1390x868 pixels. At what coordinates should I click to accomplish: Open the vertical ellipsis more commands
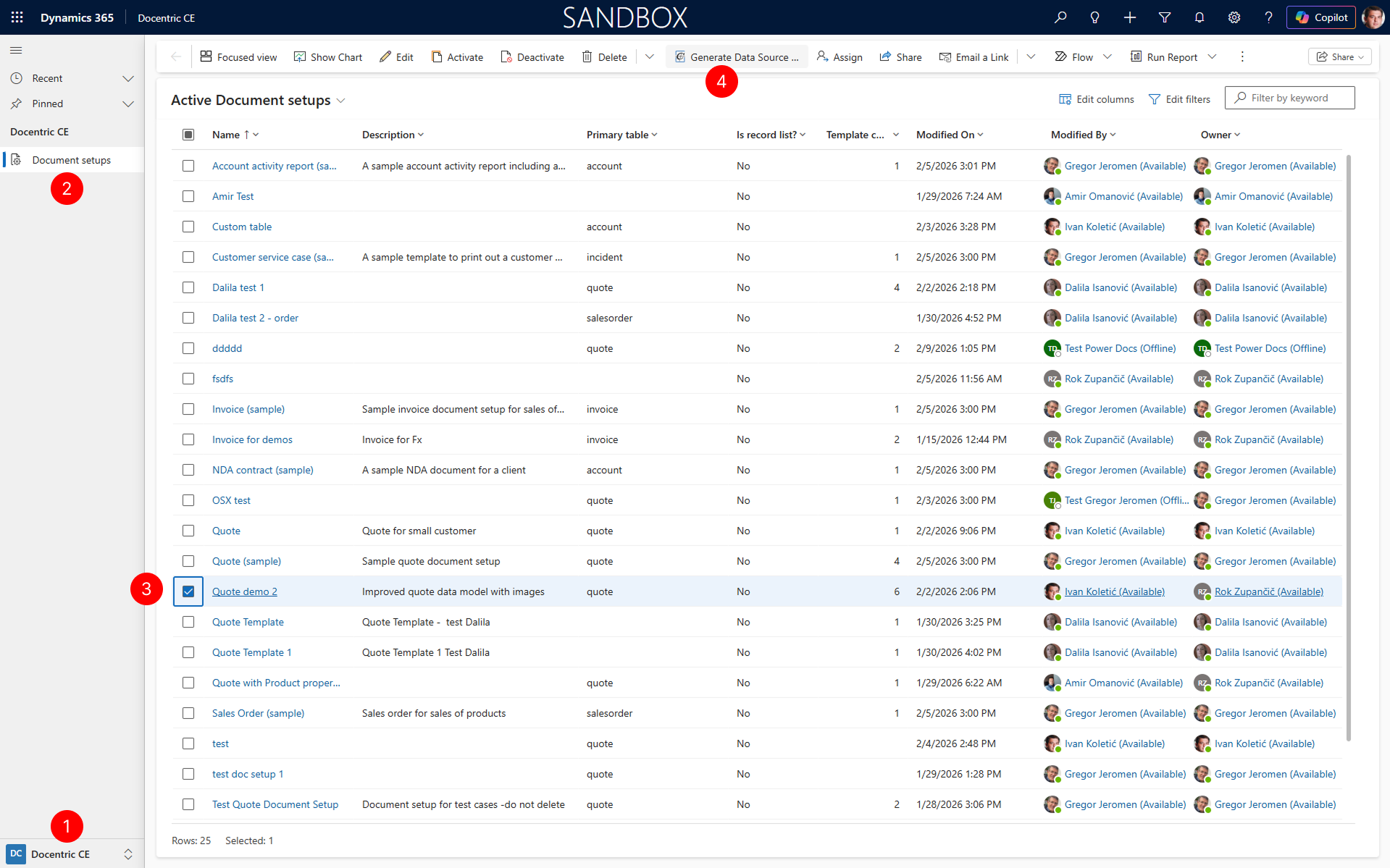(1242, 56)
